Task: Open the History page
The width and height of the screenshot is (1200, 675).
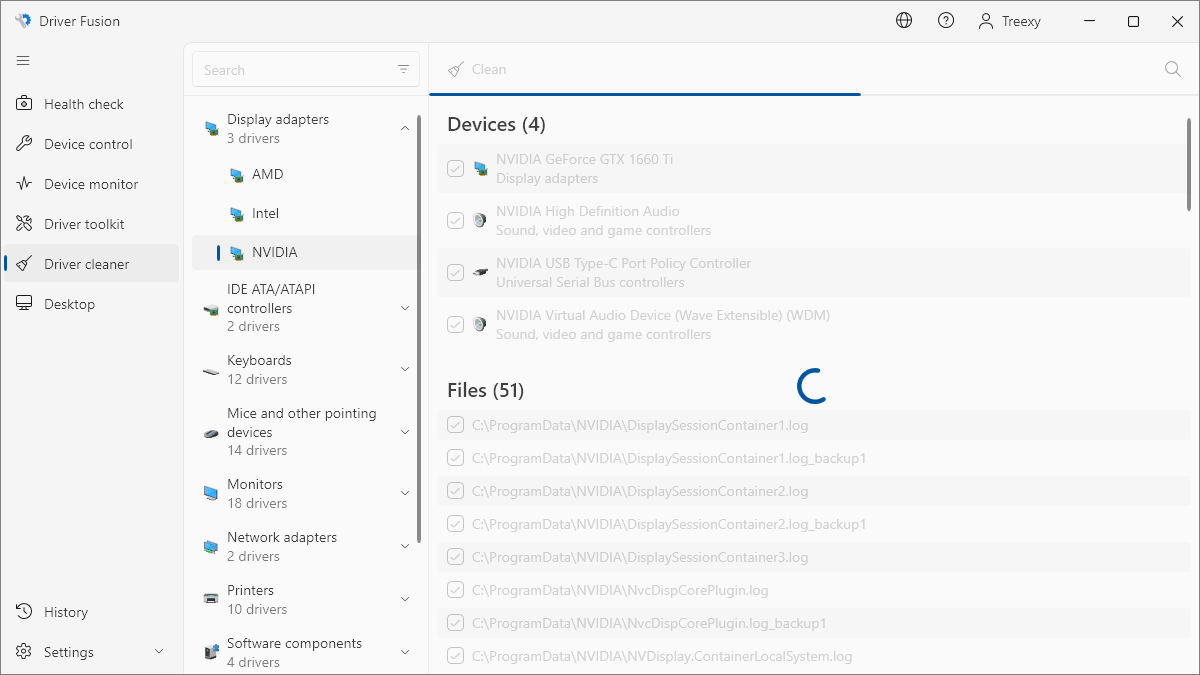Action: (x=65, y=612)
